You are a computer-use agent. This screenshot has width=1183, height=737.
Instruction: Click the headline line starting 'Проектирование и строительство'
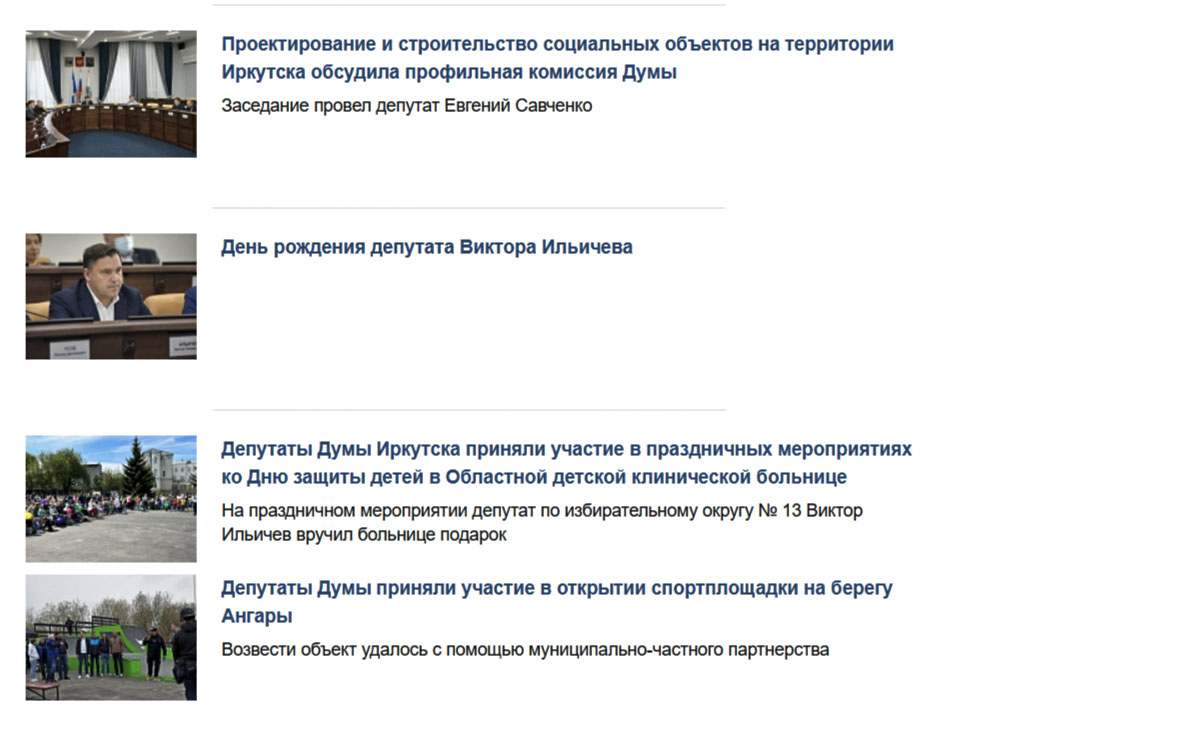click(557, 45)
